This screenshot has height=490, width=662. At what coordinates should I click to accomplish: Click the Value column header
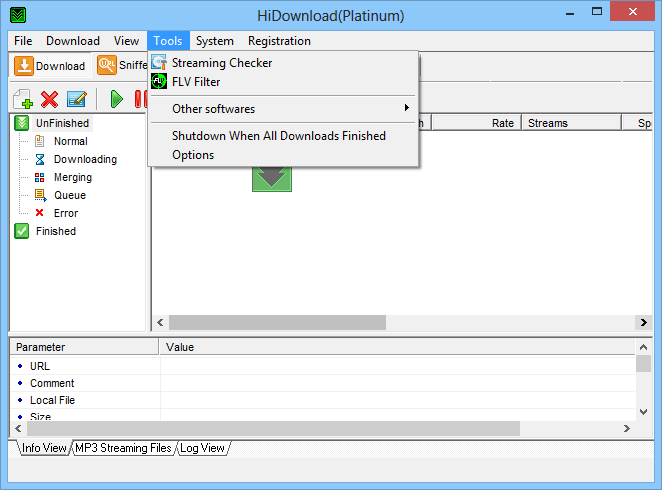pyautogui.click(x=397, y=347)
